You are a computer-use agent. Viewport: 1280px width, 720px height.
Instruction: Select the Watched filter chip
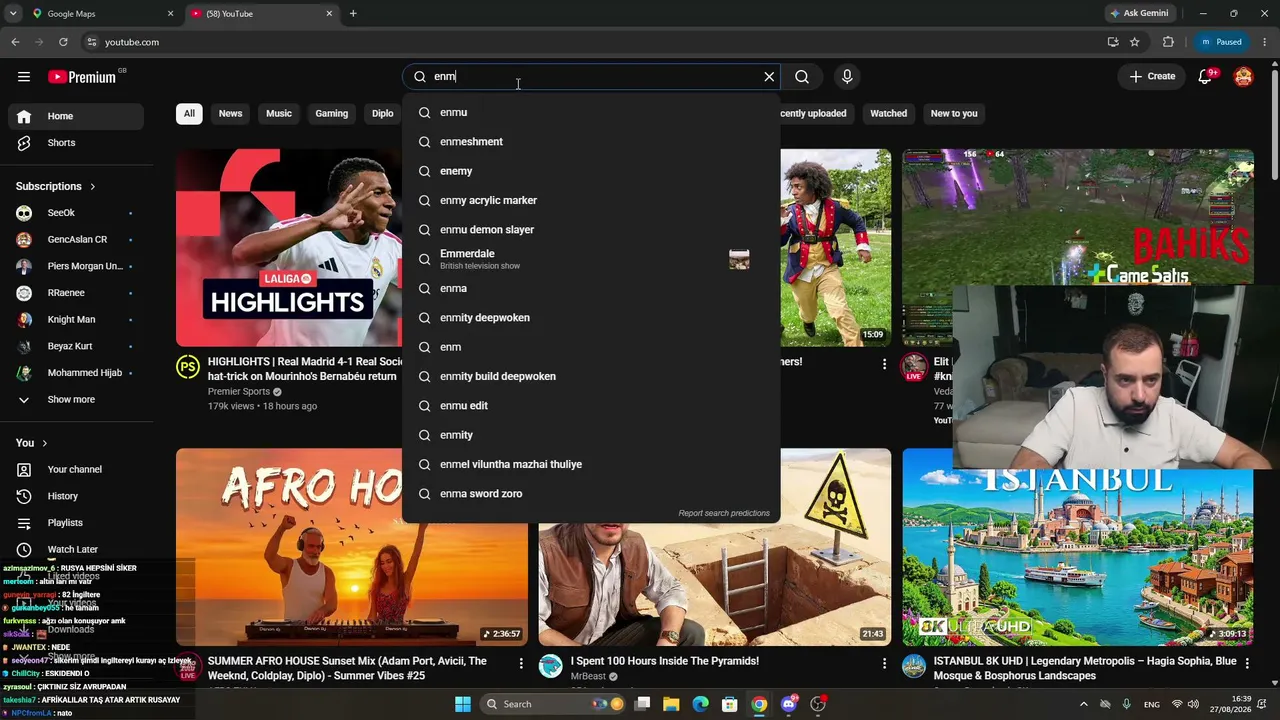tap(888, 114)
